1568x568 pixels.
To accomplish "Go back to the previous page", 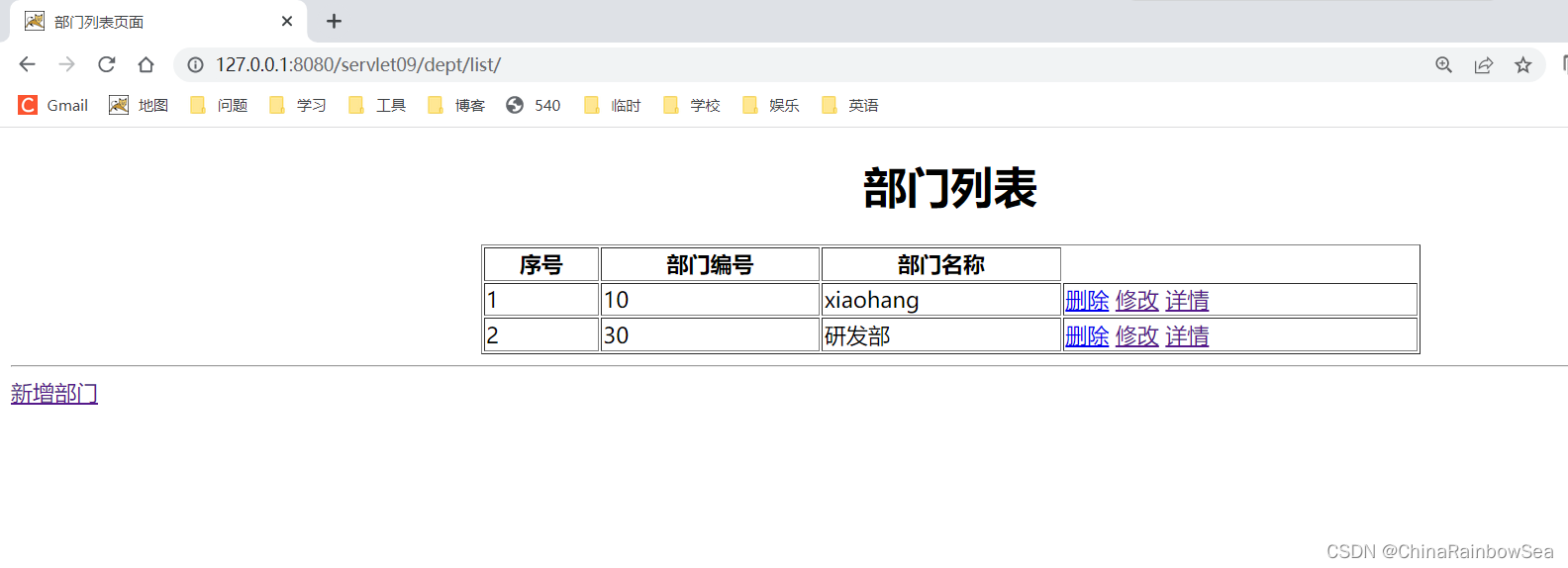I will tap(27, 64).
